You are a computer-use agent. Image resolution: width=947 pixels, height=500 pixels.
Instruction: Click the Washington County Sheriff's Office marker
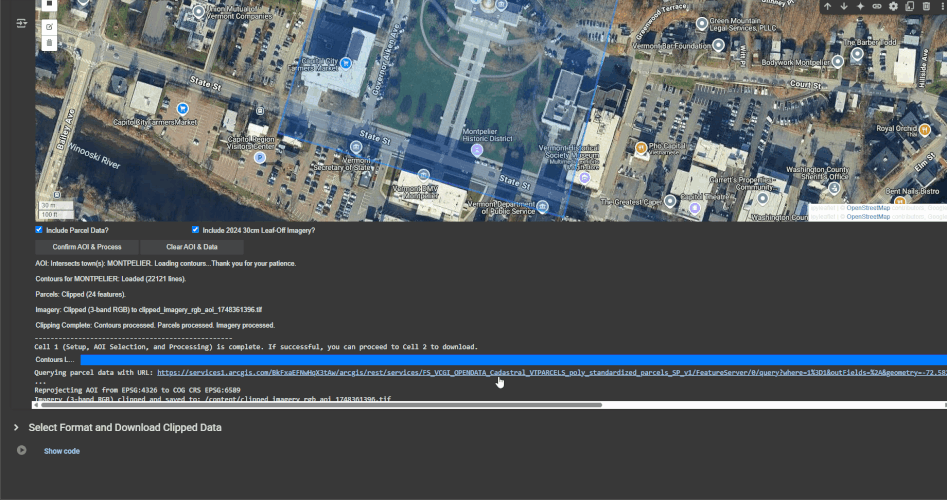pos(834,188)
